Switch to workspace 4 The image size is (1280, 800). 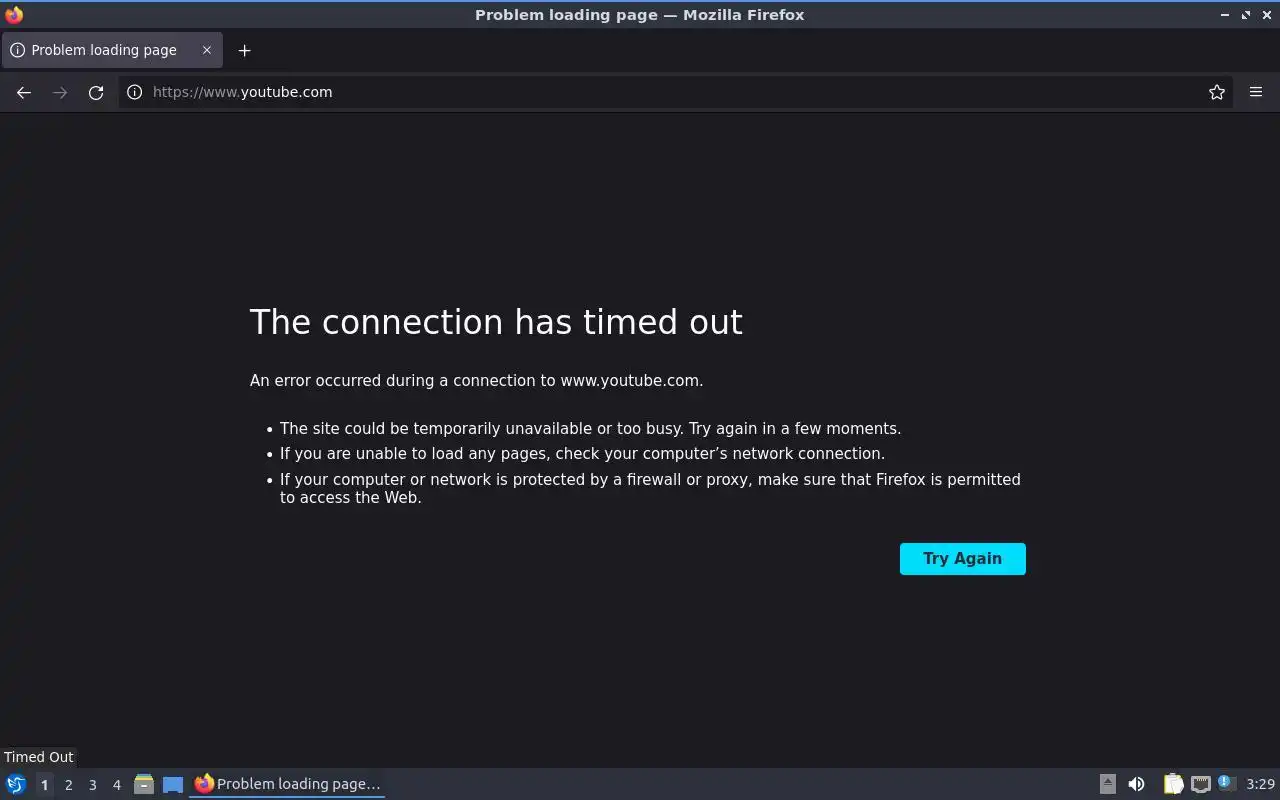tap(116, 785)
